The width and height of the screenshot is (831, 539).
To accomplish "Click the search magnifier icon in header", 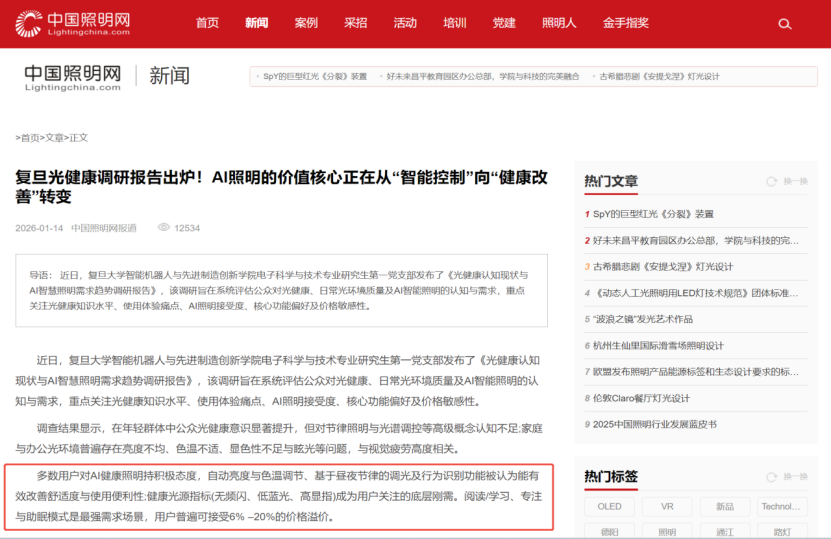I will (784, 24).
